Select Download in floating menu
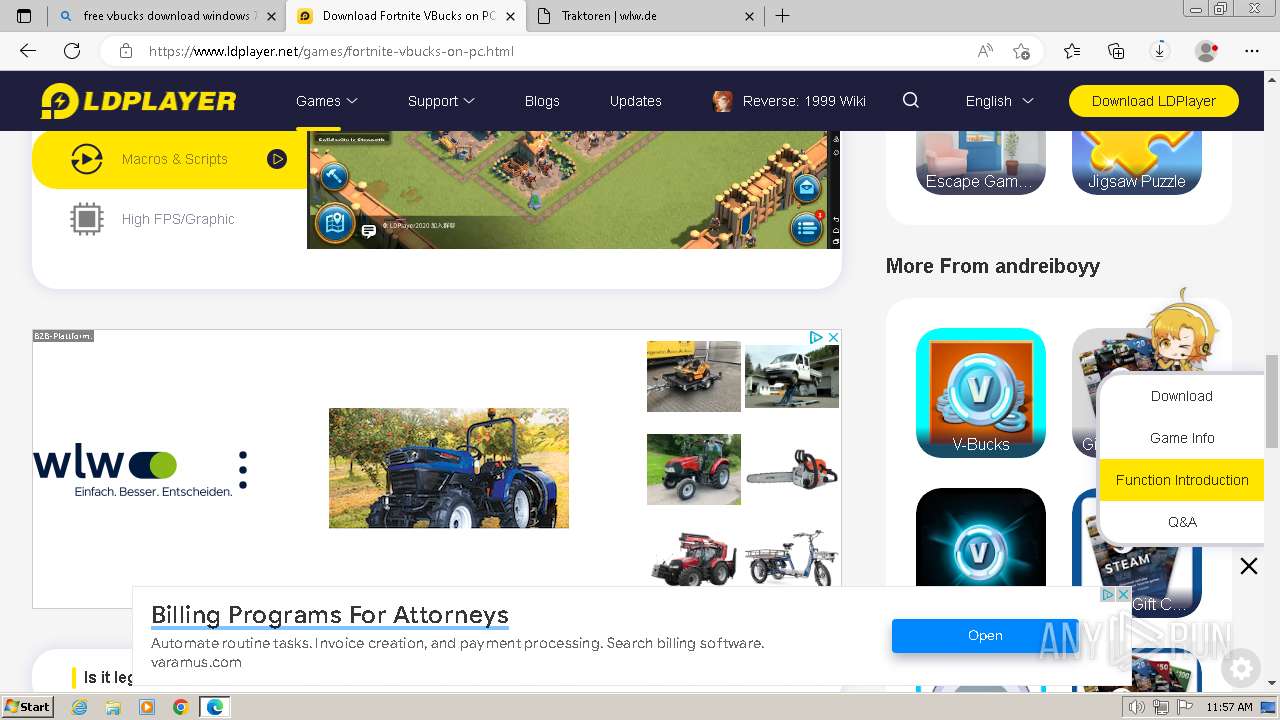Screen dimensions: 1280x720 [1182, 396]
